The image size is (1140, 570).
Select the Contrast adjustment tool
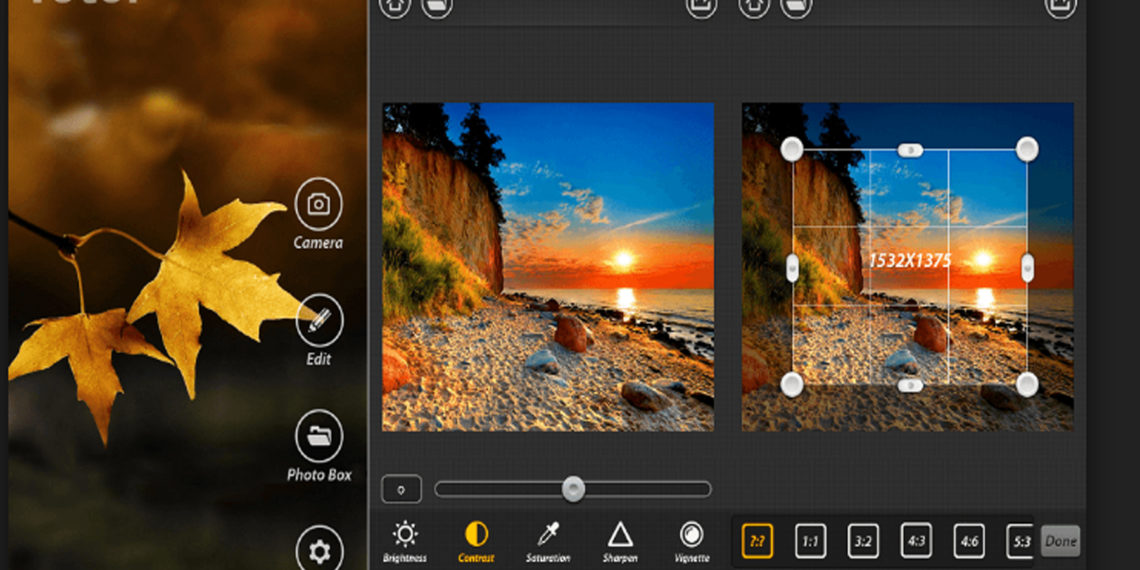point(476,542)
